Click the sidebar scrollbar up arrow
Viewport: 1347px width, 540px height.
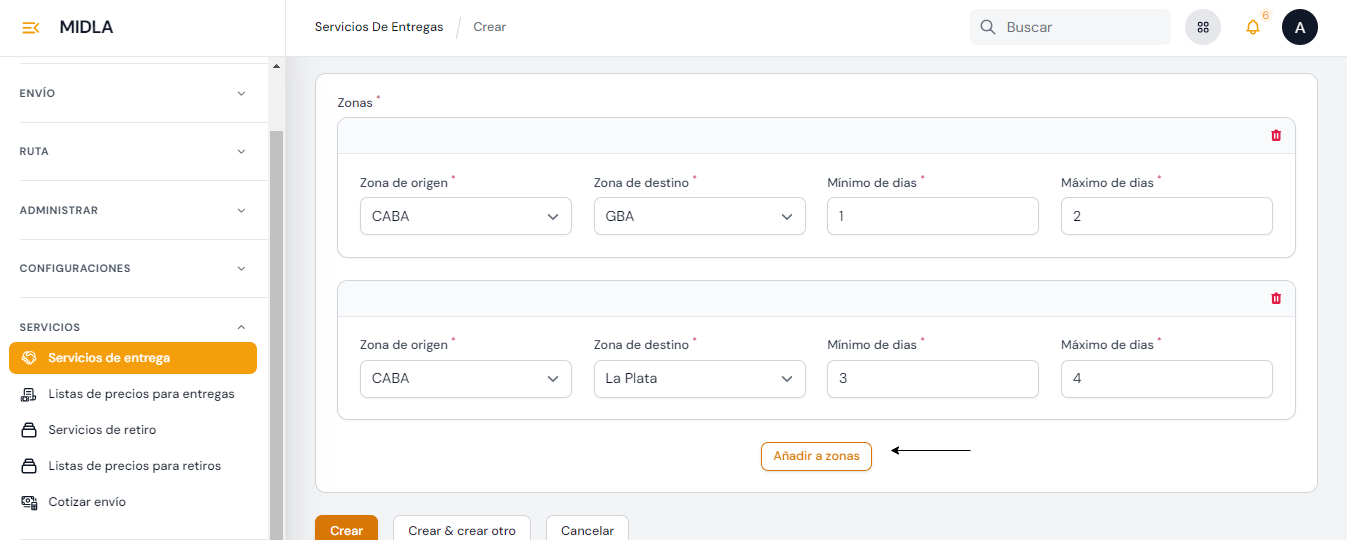click(276, 66)
